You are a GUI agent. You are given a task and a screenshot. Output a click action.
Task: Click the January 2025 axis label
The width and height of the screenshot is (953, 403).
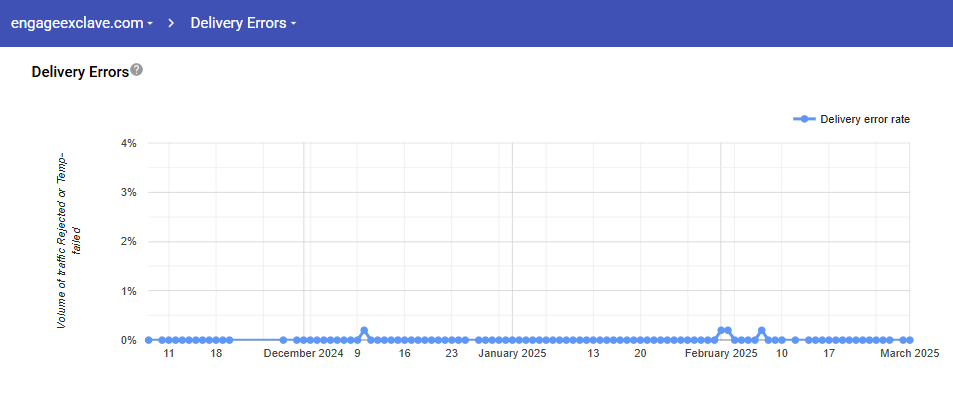[x=512, y=353]
